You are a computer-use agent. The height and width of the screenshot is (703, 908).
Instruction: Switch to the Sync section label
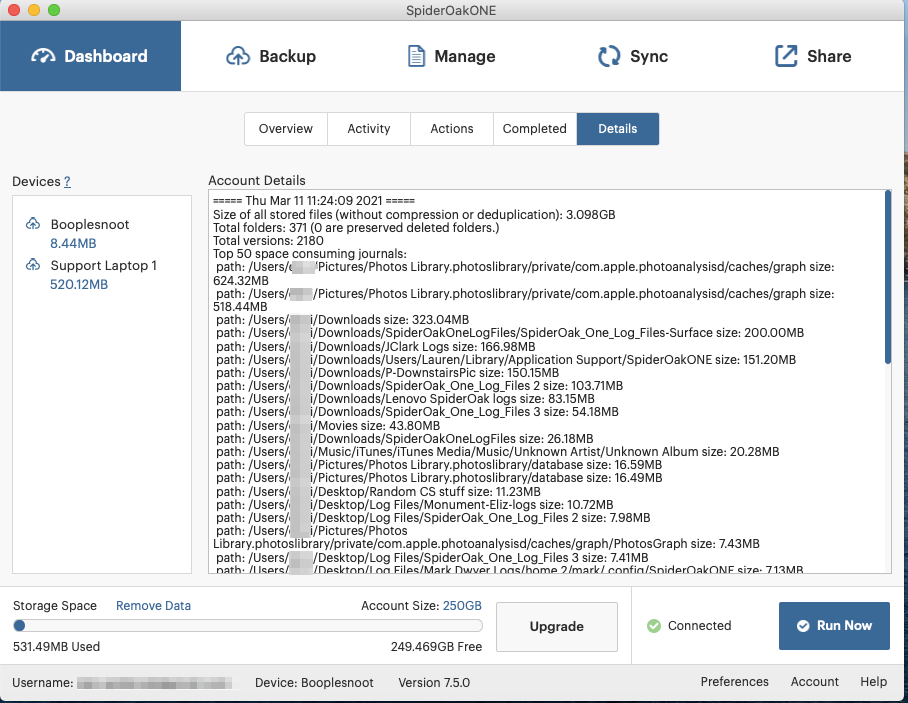[x=649, y=56]
